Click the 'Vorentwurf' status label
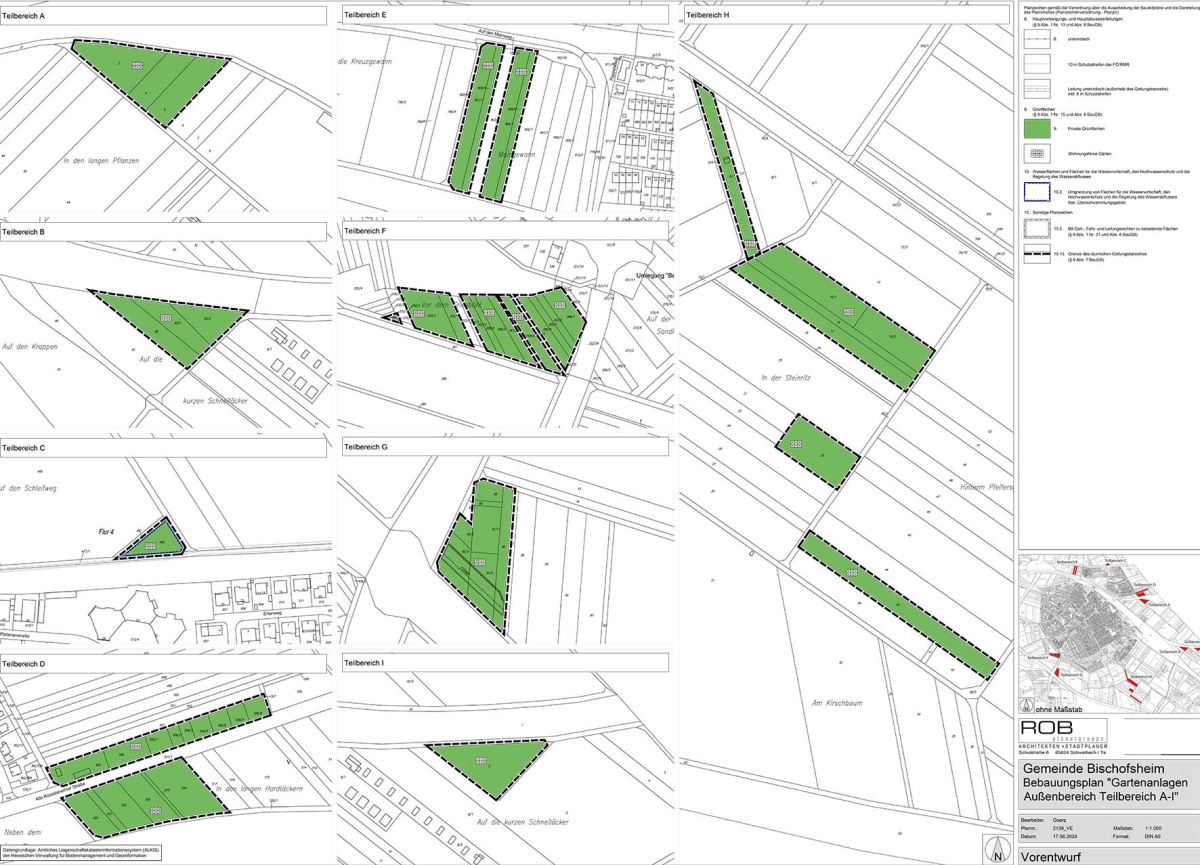 pos(1052,856)
